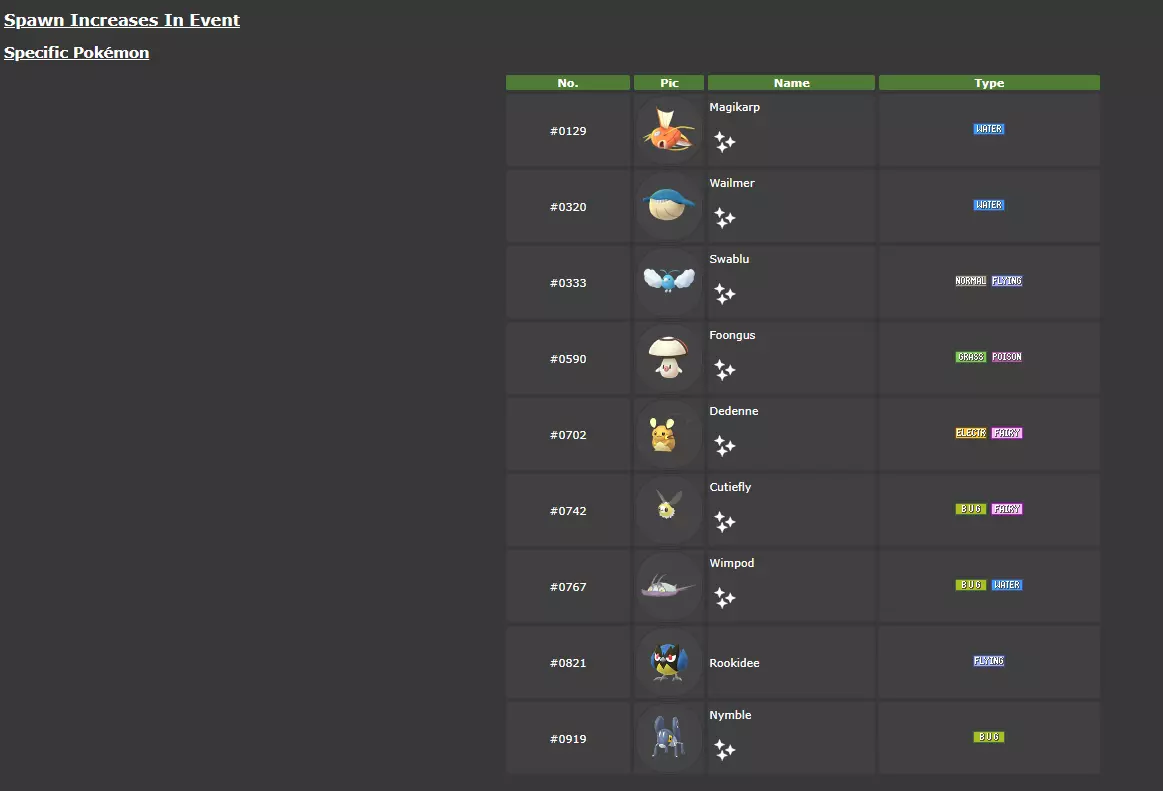Open the Cutiefly name link
This screenshot has height=791, width=1163.
730,487
